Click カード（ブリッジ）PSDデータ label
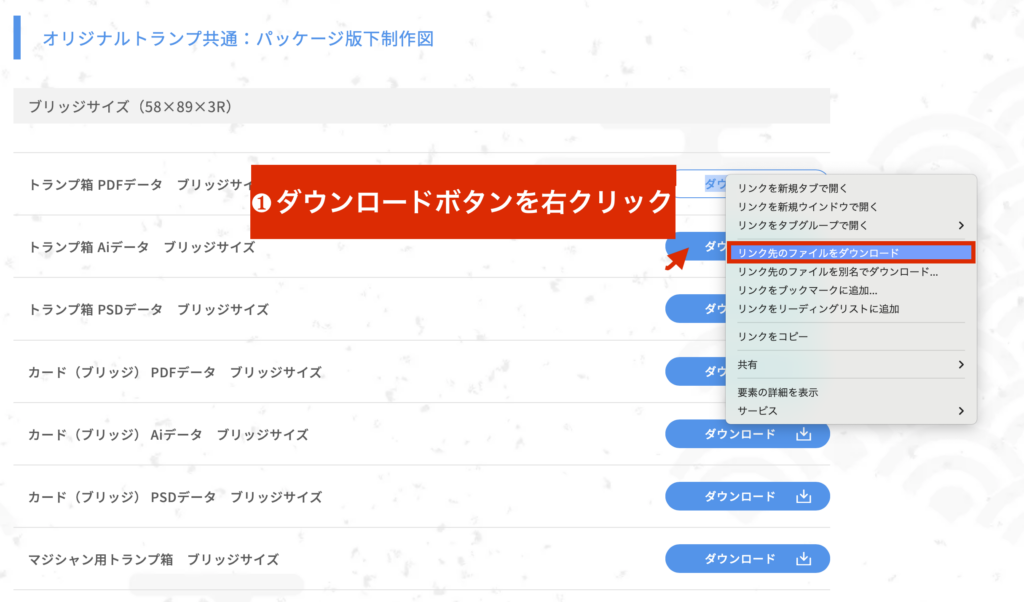The image size is (1024, 602). [174, 497]
